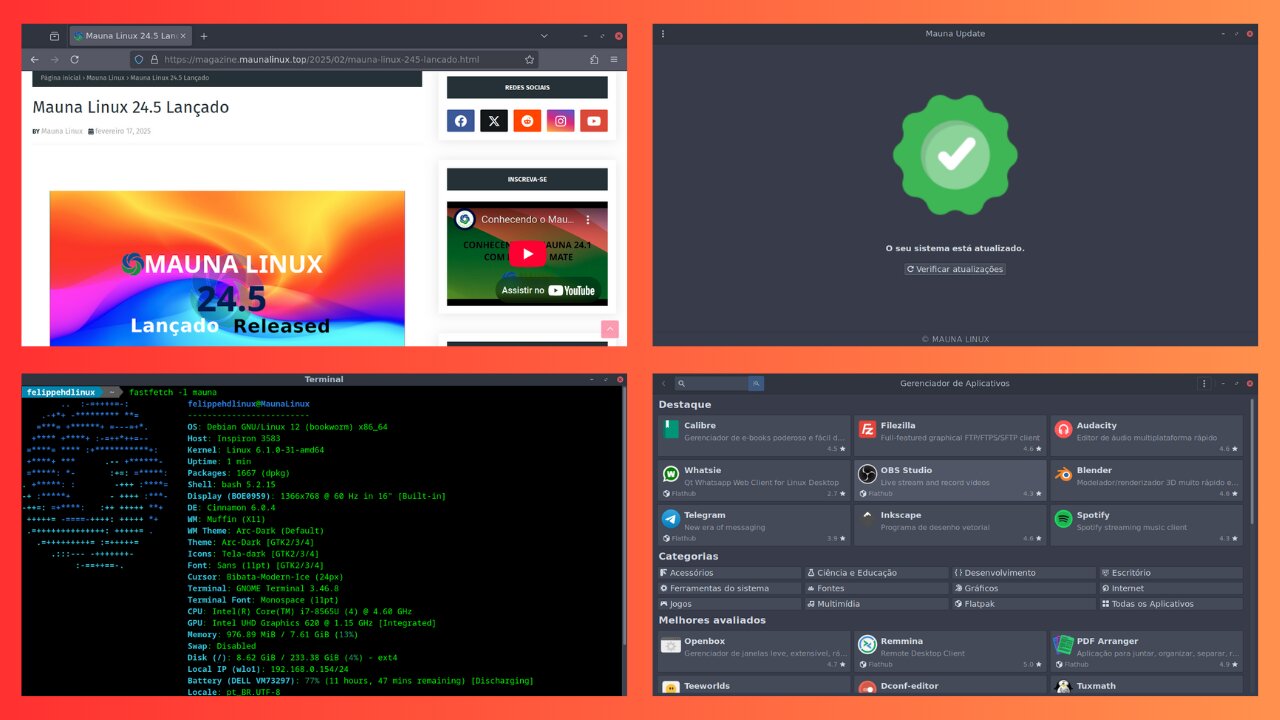Open the PDF Arranger app card
Image resolution: width=1280 pixels, height=720 pixels.
click(1146, 651)
